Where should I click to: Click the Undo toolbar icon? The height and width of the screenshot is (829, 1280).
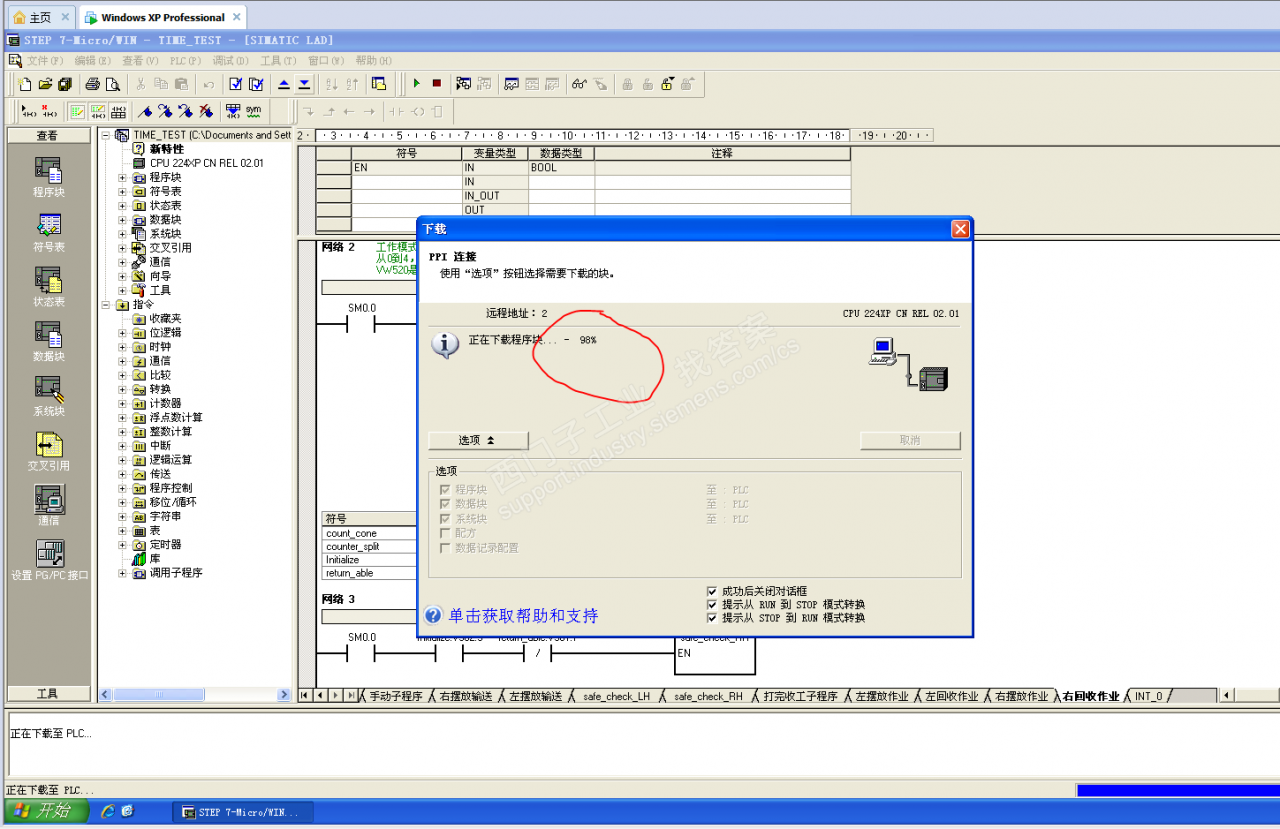point(208,84)
